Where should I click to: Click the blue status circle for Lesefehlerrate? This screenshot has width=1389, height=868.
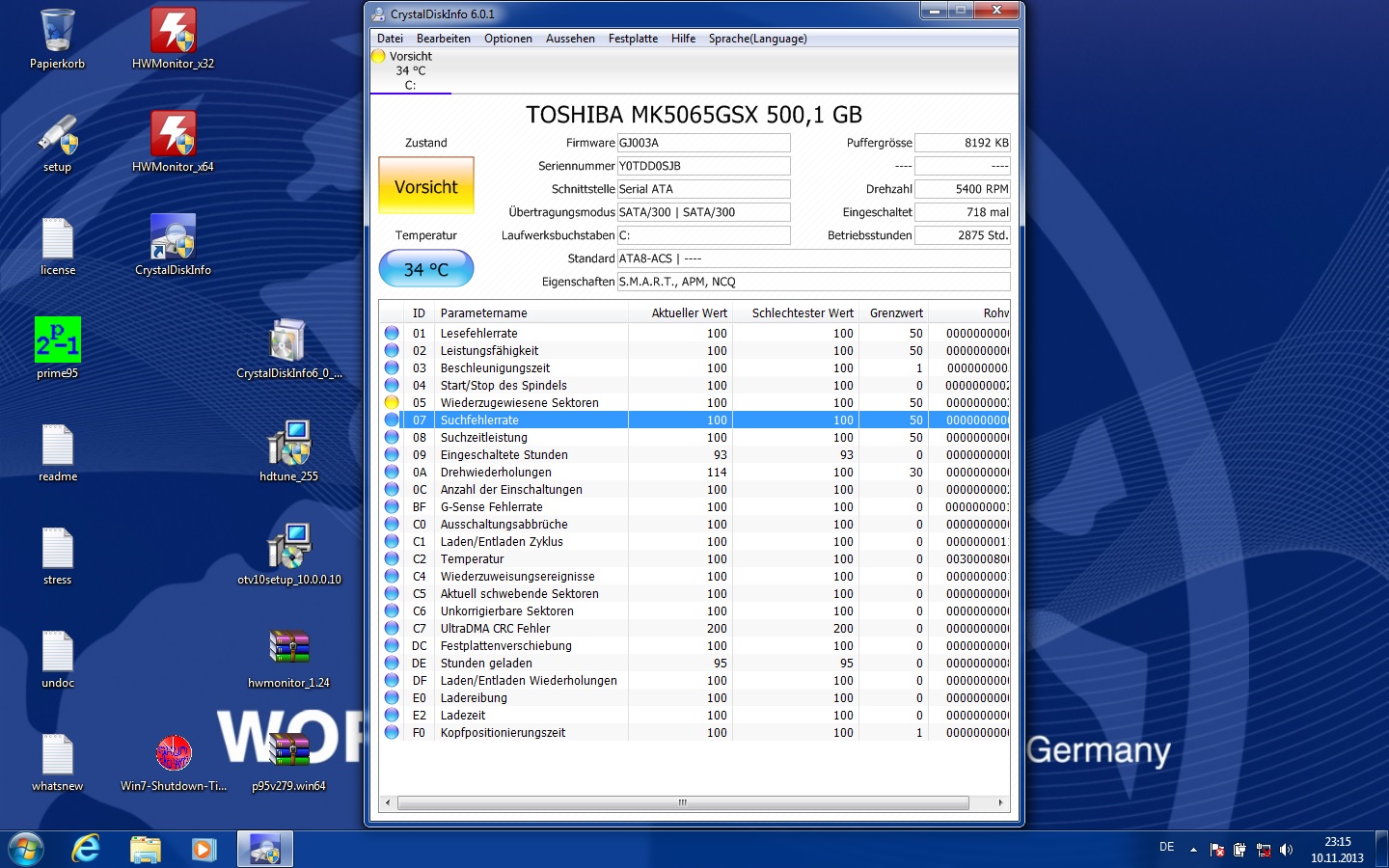(x=392, y=333)
